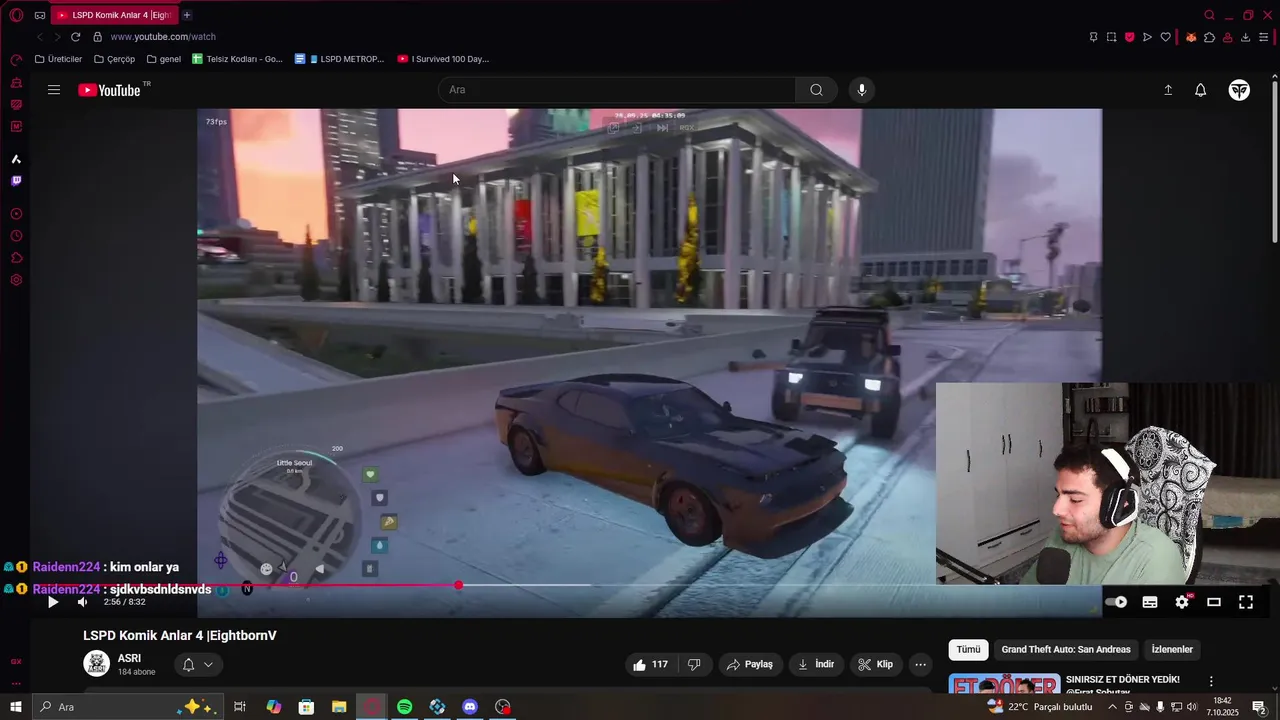Open the heart bookmarks icon in address bar
Screen dimensions: 1280x720
[x=1165, y=37]
